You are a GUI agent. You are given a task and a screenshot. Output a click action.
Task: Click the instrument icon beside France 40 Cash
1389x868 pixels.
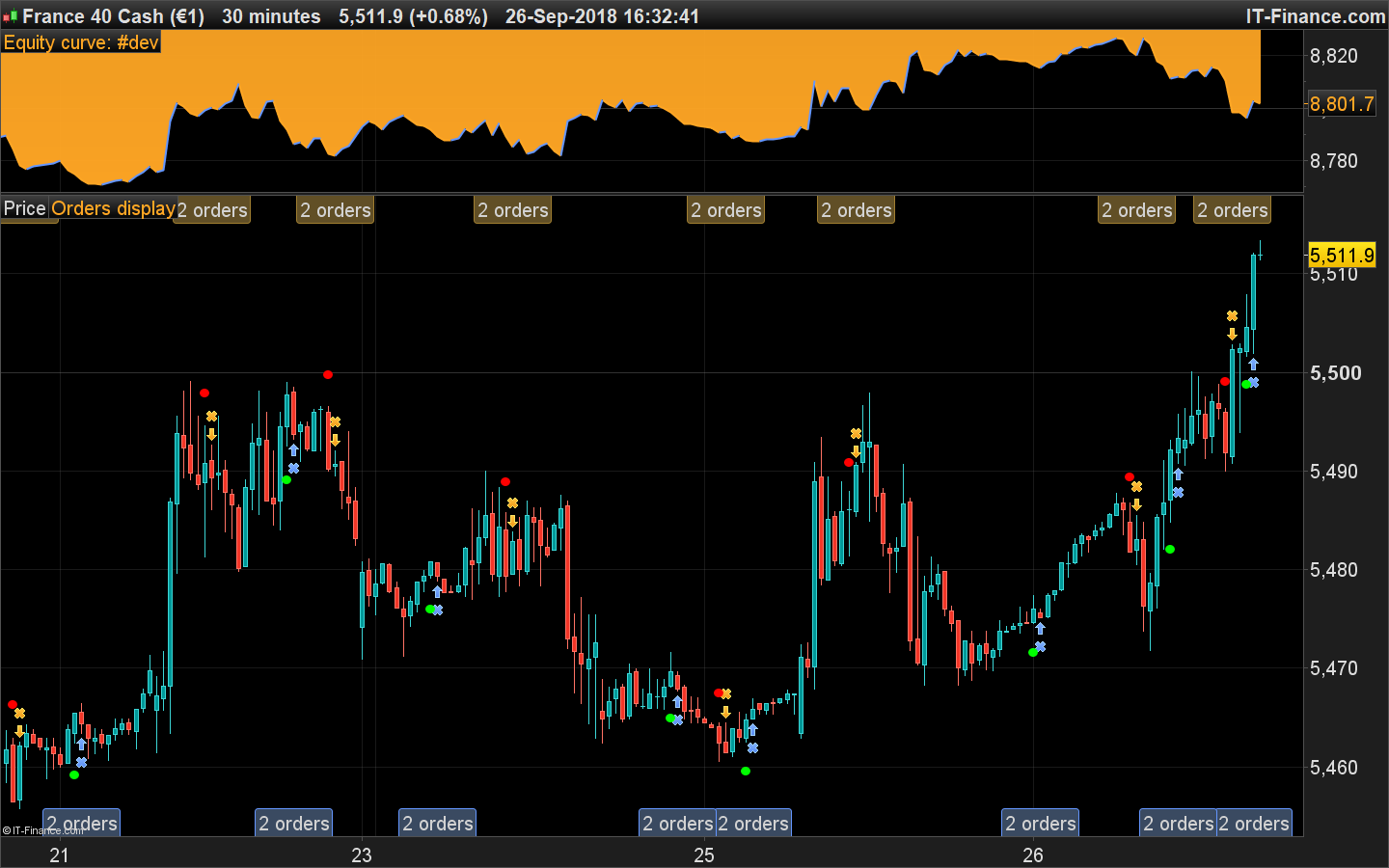10,16
